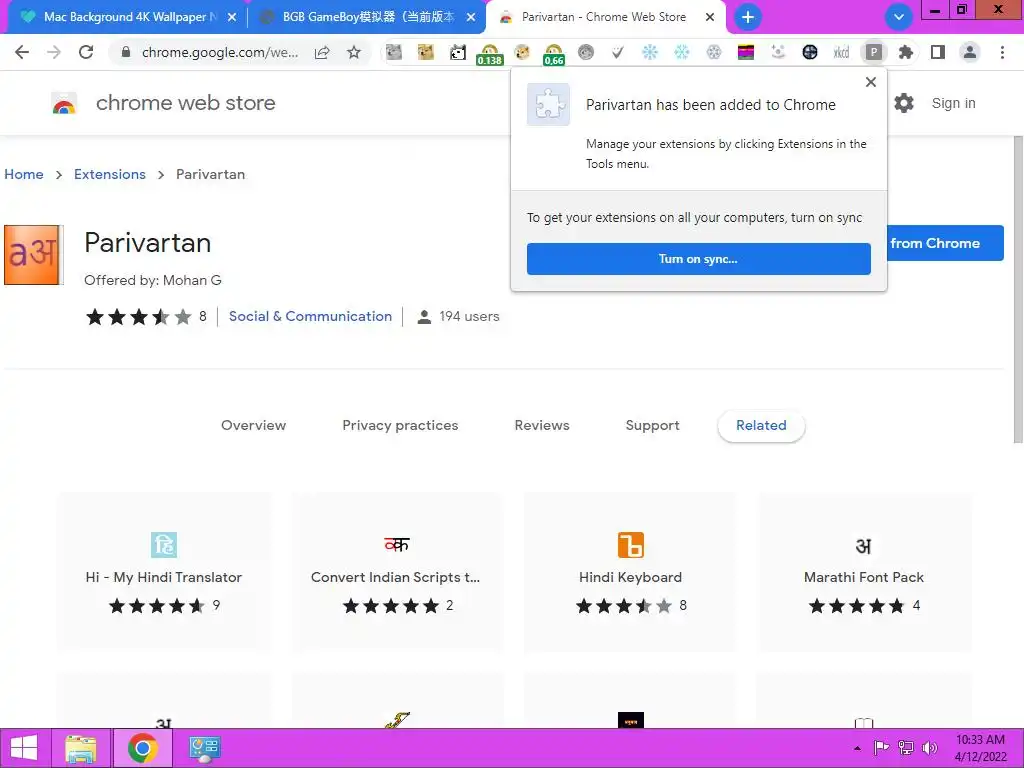Open the Action Center flag icon
1024x768 pixels.
coord(881,748)
